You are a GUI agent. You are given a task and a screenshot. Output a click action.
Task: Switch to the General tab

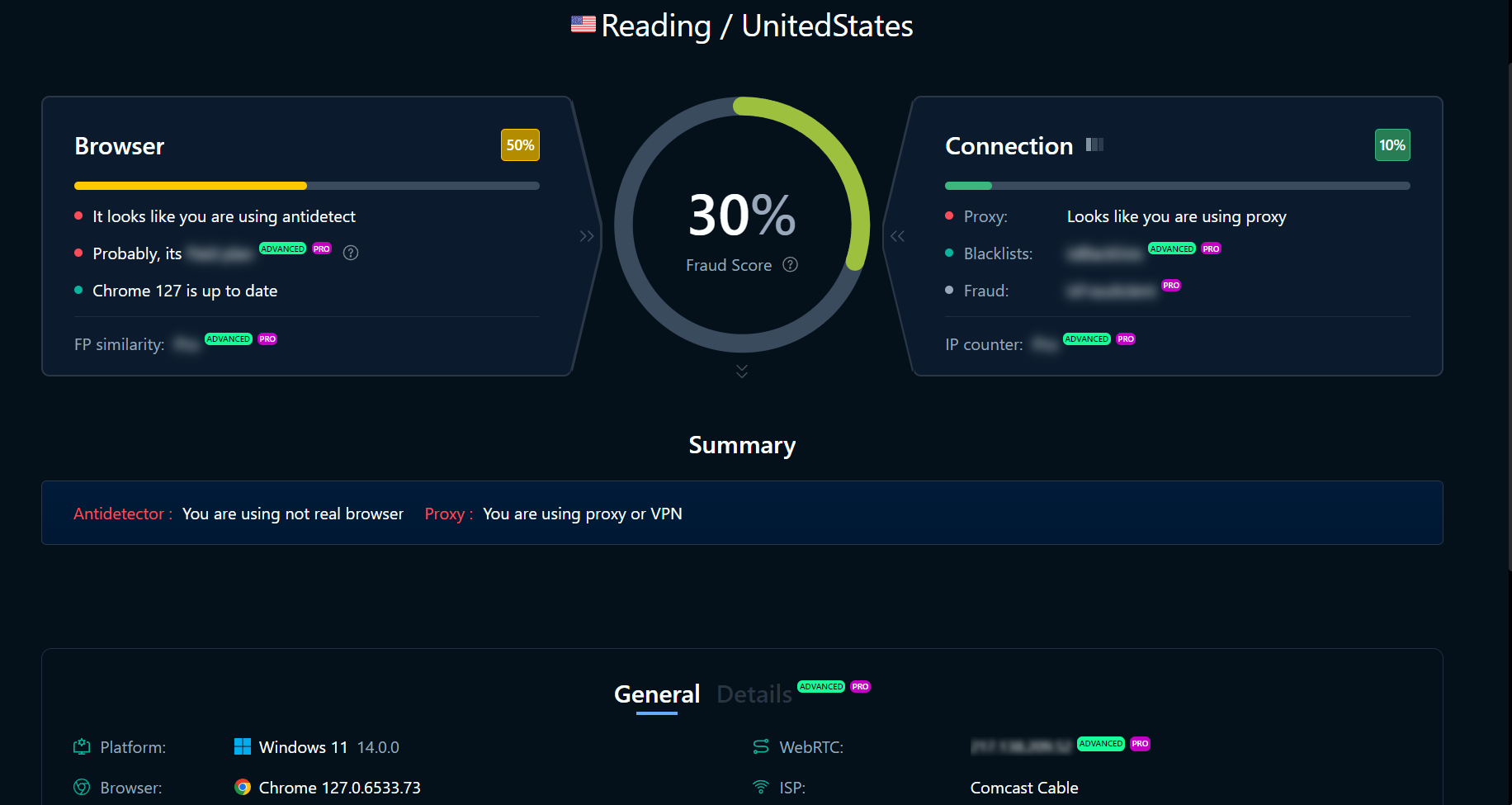(x=657, y=694)
